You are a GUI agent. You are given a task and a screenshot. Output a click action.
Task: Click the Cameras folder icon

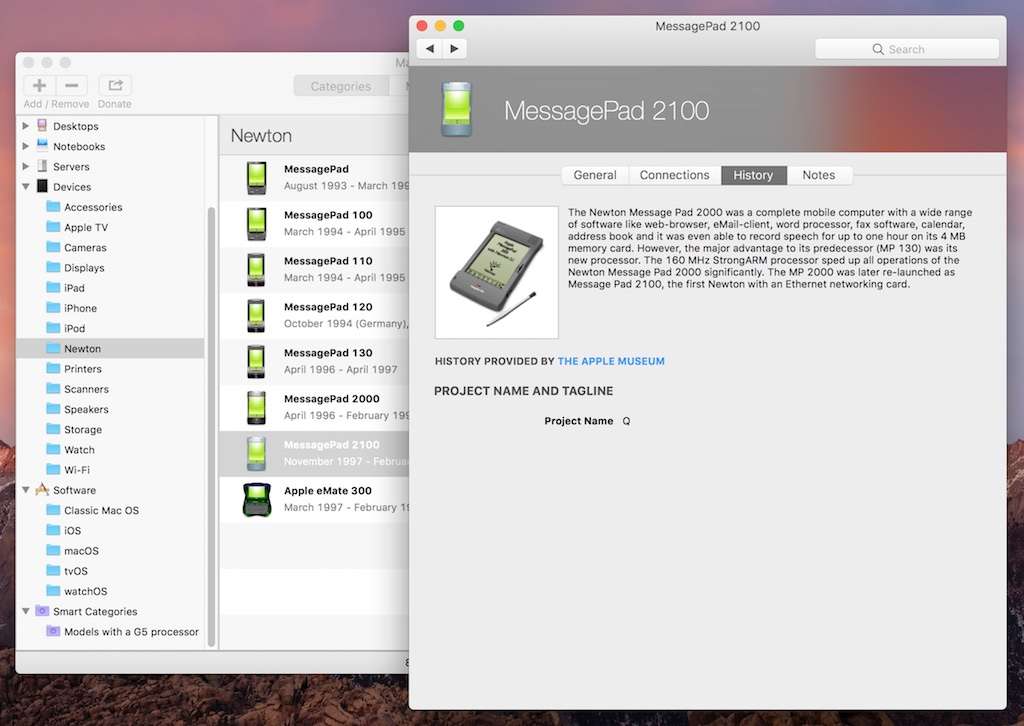tap(53, 247)
